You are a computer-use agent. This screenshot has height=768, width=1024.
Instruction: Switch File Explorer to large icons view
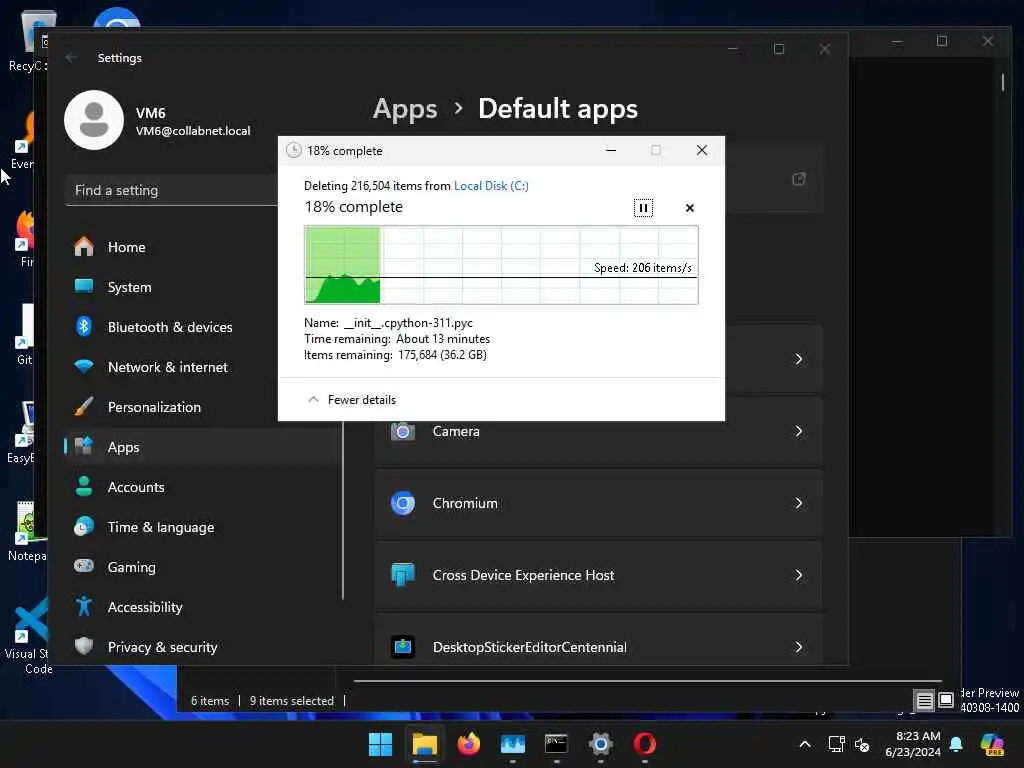946,701
